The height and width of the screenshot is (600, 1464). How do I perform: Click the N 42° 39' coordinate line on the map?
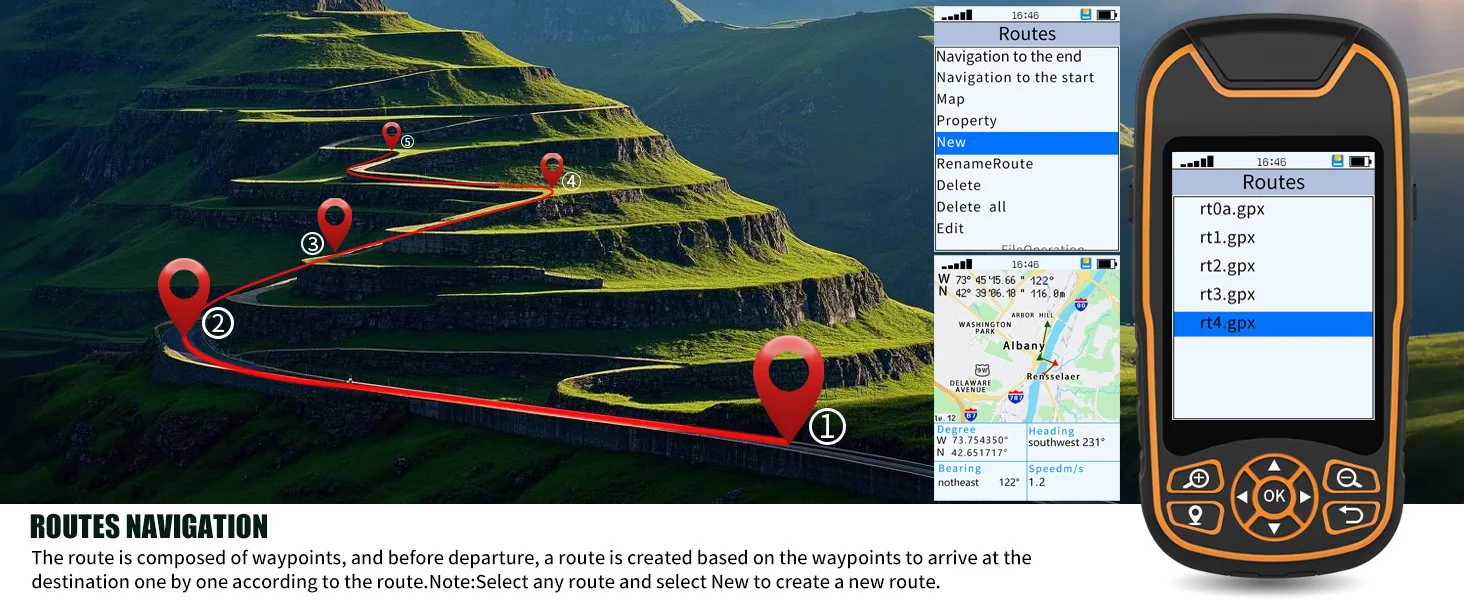pos(1003,293)
